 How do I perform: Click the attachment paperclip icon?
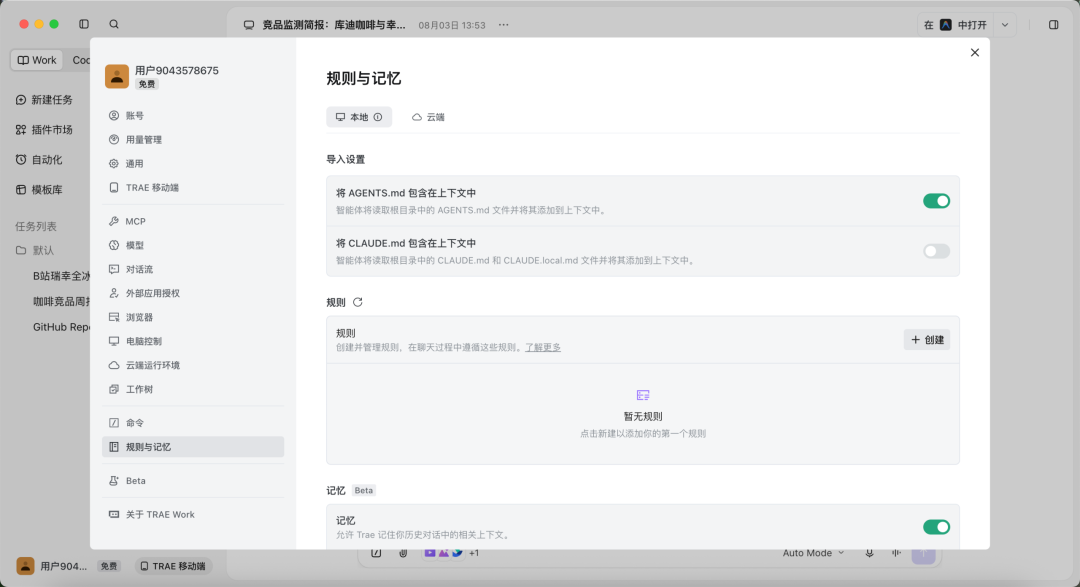pyautogui.click(x=403, y=553)
